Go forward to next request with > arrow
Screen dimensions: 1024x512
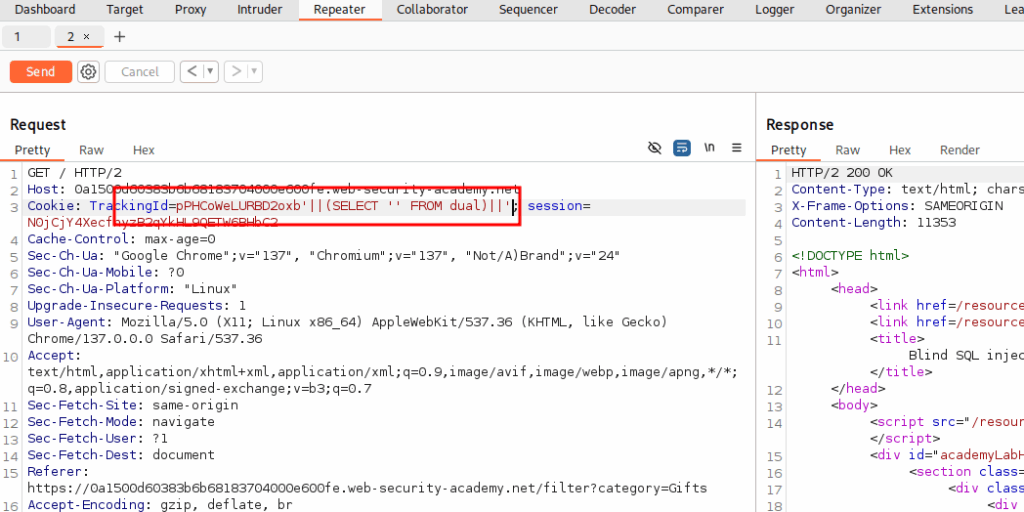235,72
